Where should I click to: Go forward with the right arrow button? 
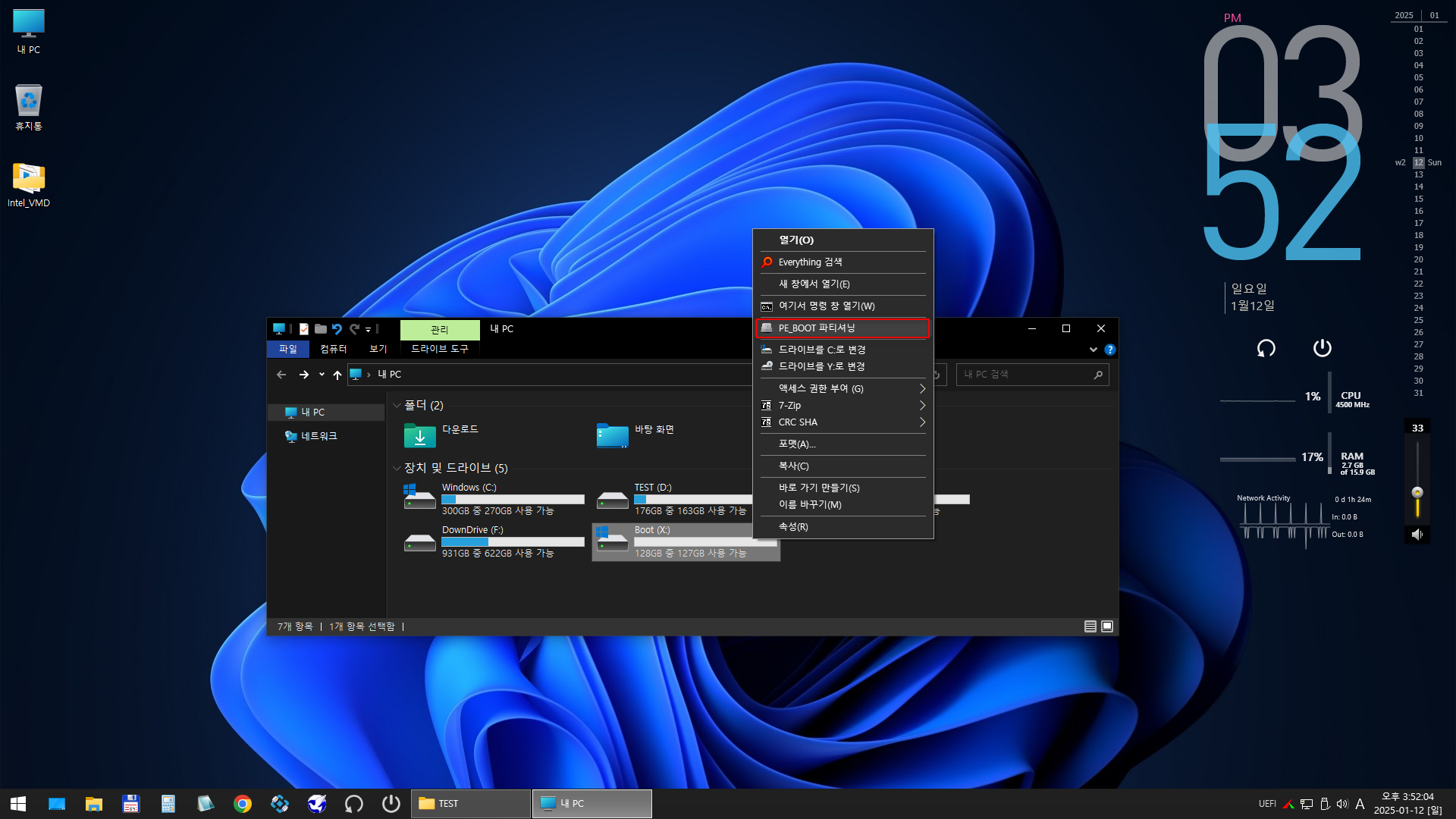coord(304,375)
